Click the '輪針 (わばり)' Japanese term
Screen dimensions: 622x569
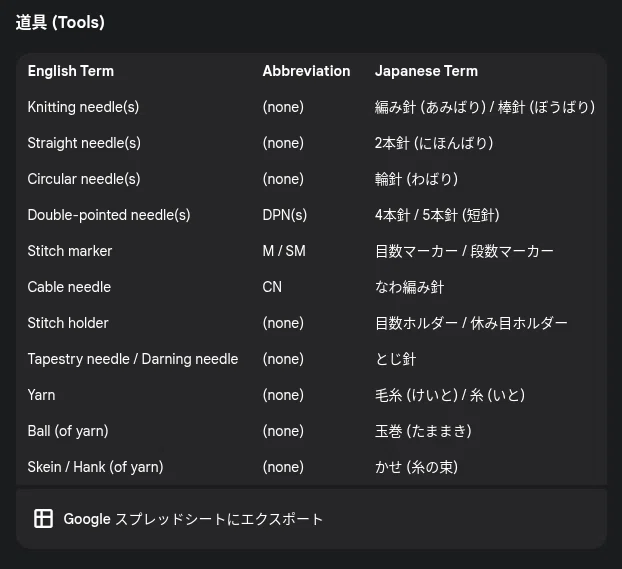[417, 179]
